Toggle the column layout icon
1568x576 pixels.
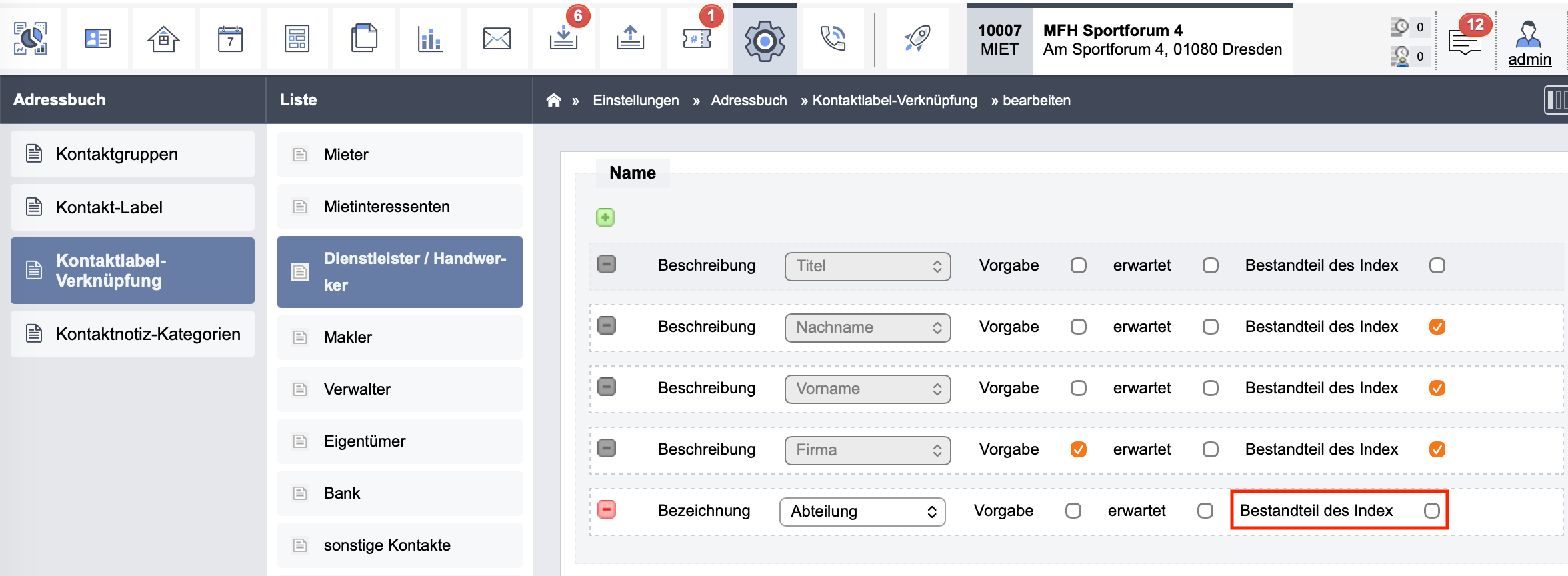tap(1557, 100)
